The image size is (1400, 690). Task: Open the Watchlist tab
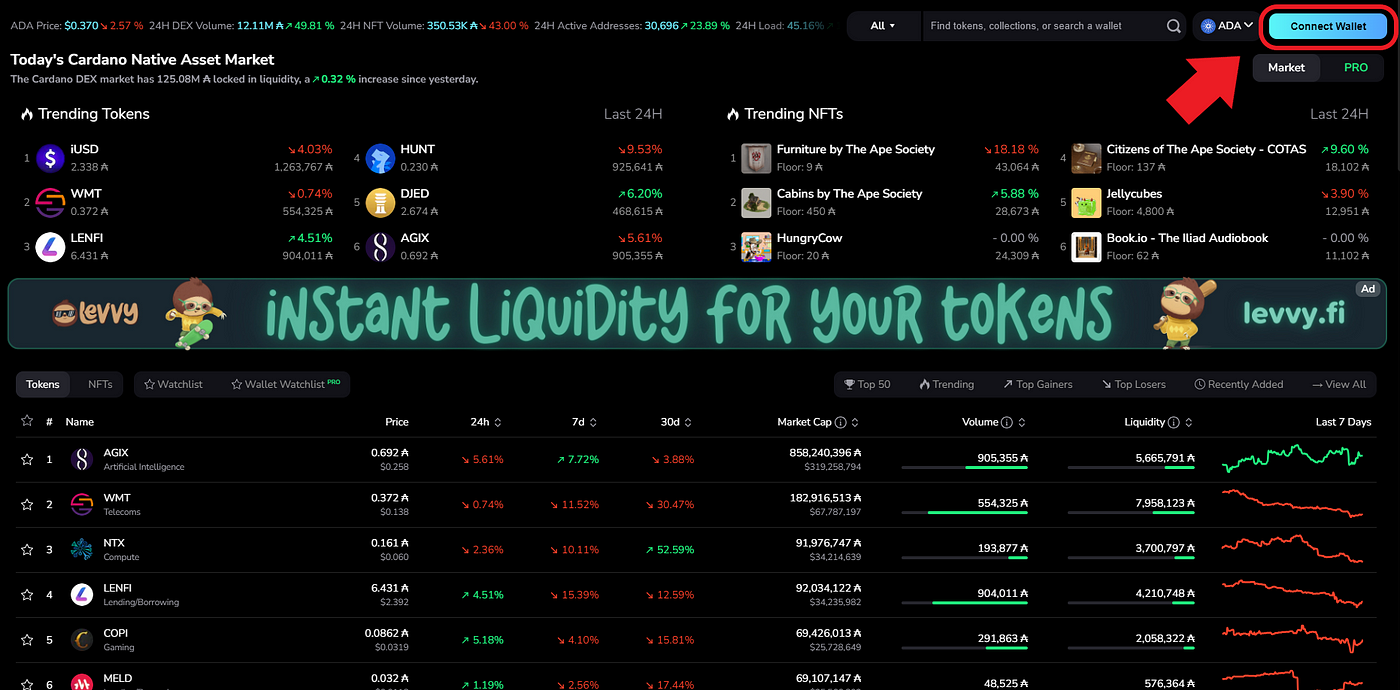(174, 384)
